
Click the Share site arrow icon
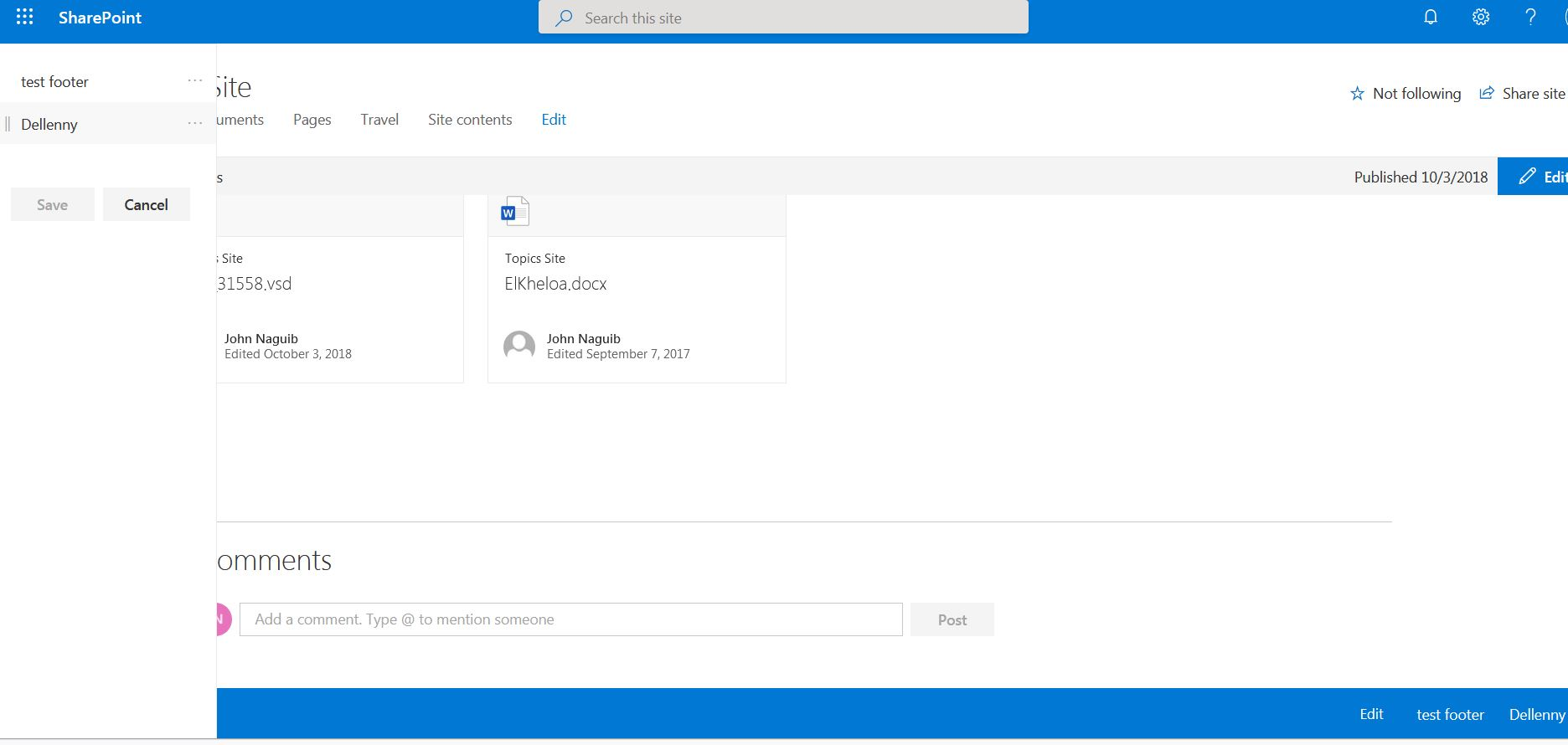1487,93
